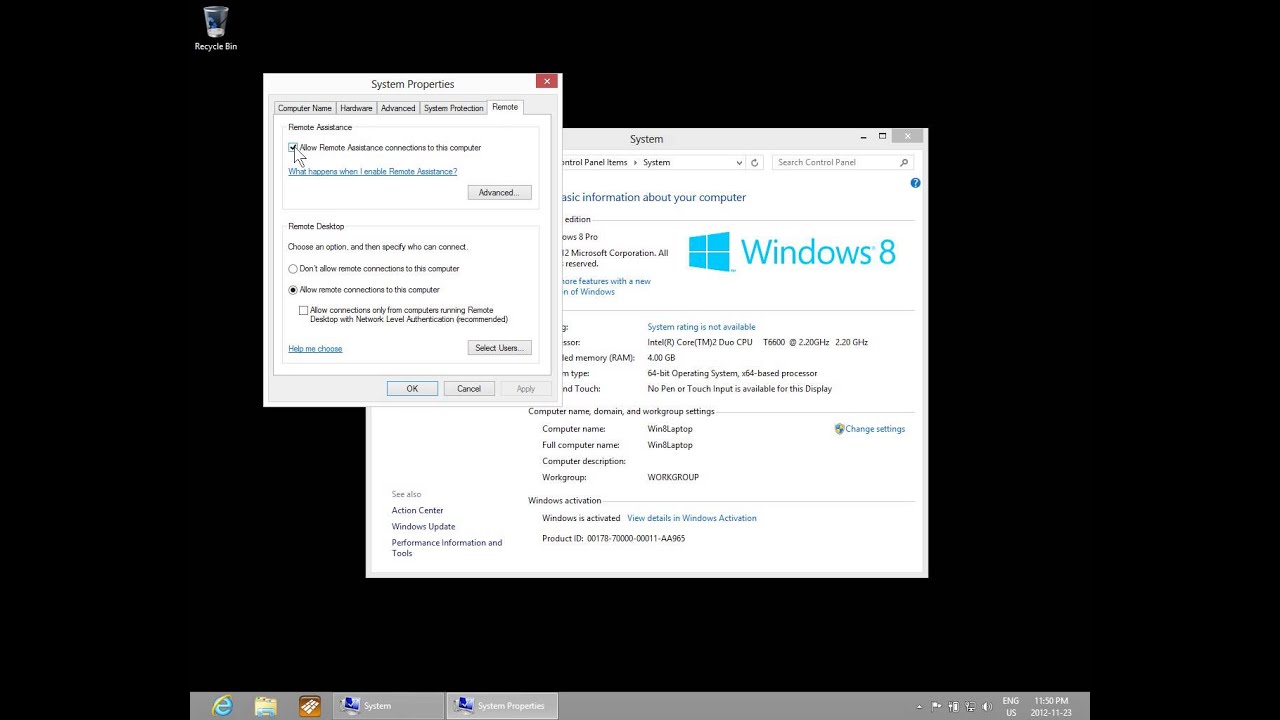Select Allow remote connections to this computer

pyautogui.click(x=364, y=290)
